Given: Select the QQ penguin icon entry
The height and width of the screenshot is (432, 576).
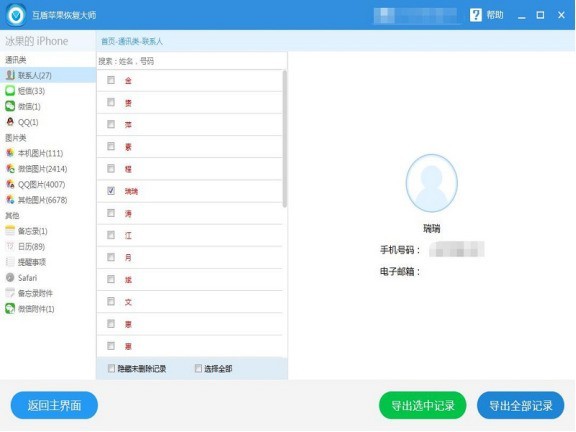Looking at the screenshot, I should 10,122.
